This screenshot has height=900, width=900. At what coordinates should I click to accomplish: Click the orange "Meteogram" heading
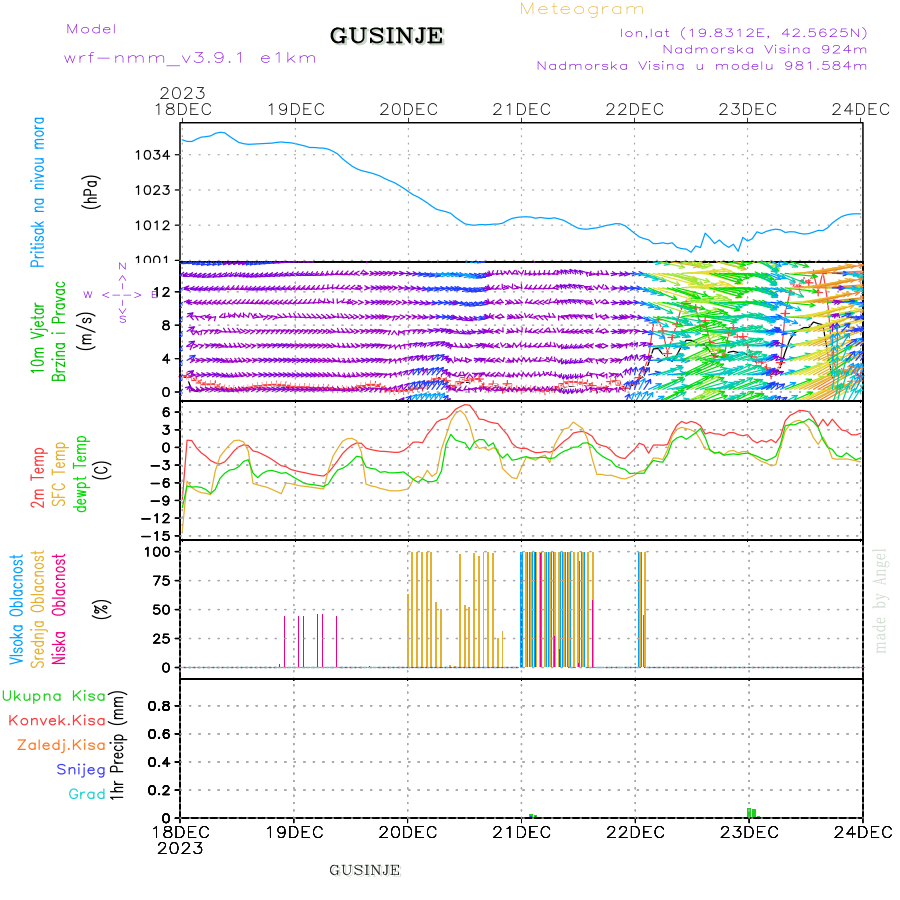click(x=582, y=9)
